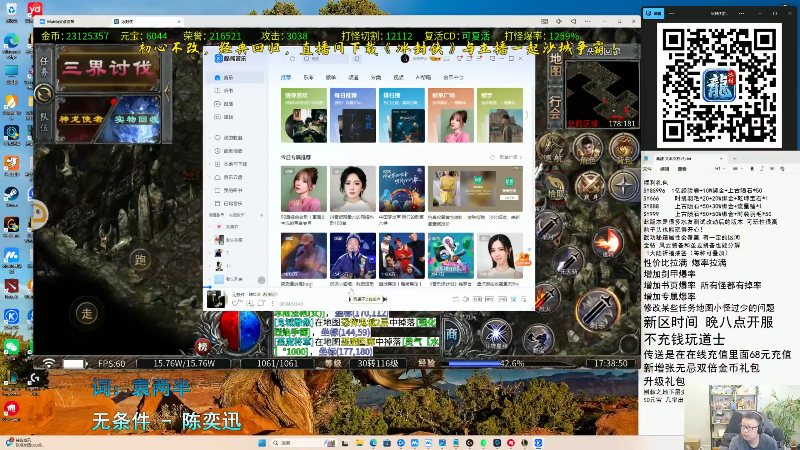Open the 会员中心 tab in Kugou
800x450 pixels.
453,78
